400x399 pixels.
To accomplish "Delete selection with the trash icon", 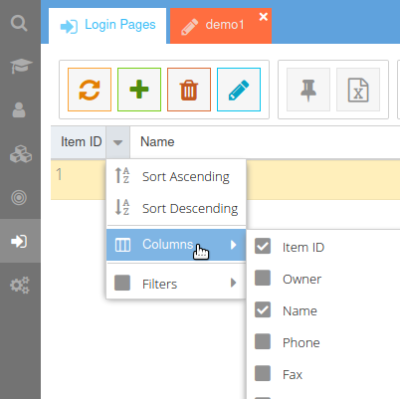I will click(189, 89).
